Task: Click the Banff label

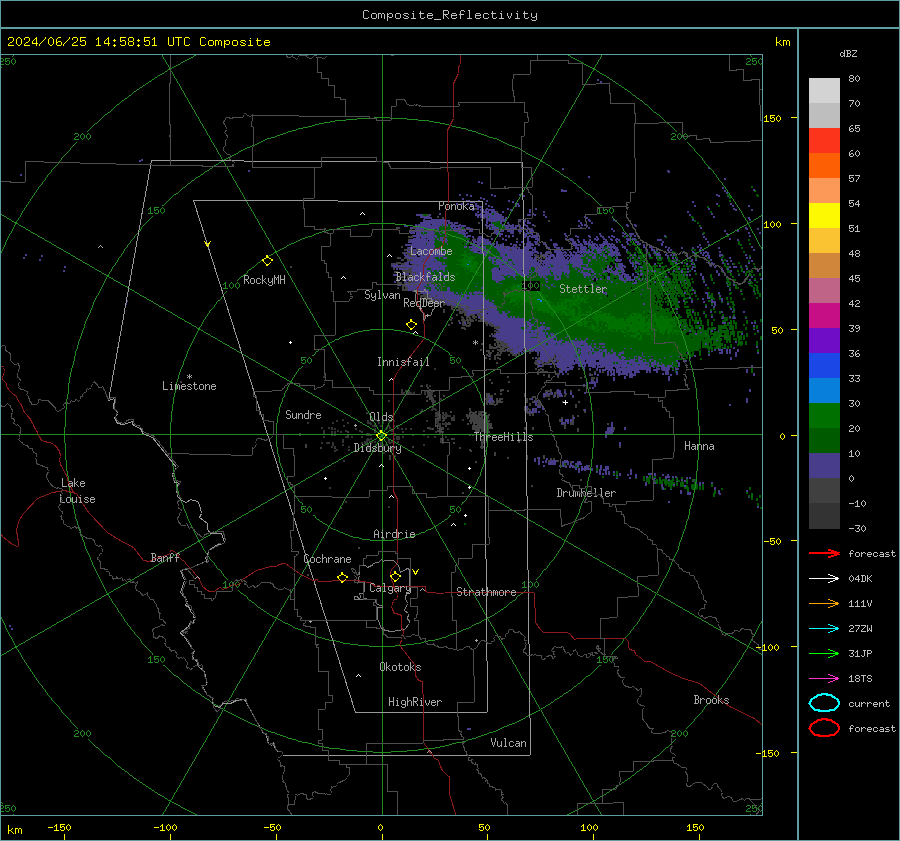Action: [x=165, y=557]
